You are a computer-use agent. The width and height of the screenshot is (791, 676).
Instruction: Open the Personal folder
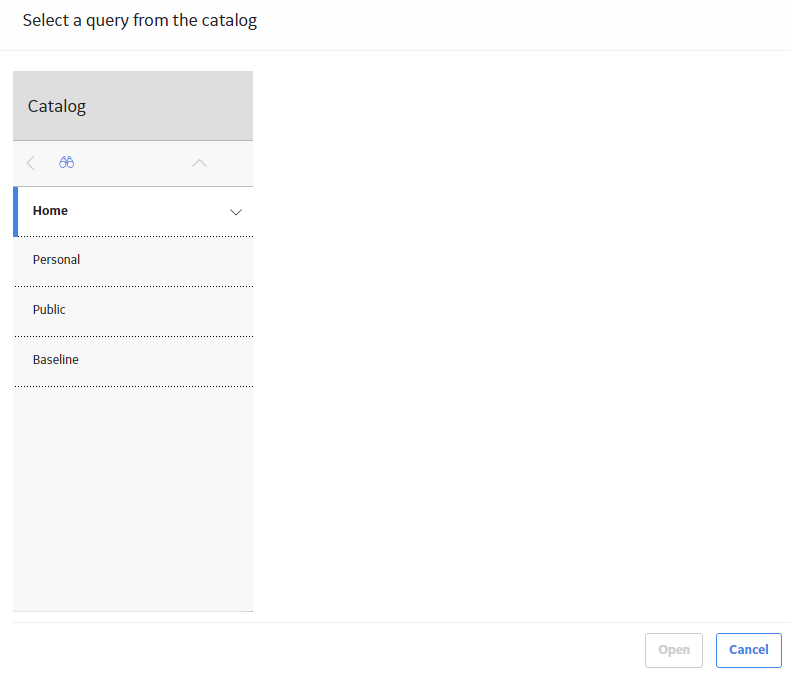(133, 261)
